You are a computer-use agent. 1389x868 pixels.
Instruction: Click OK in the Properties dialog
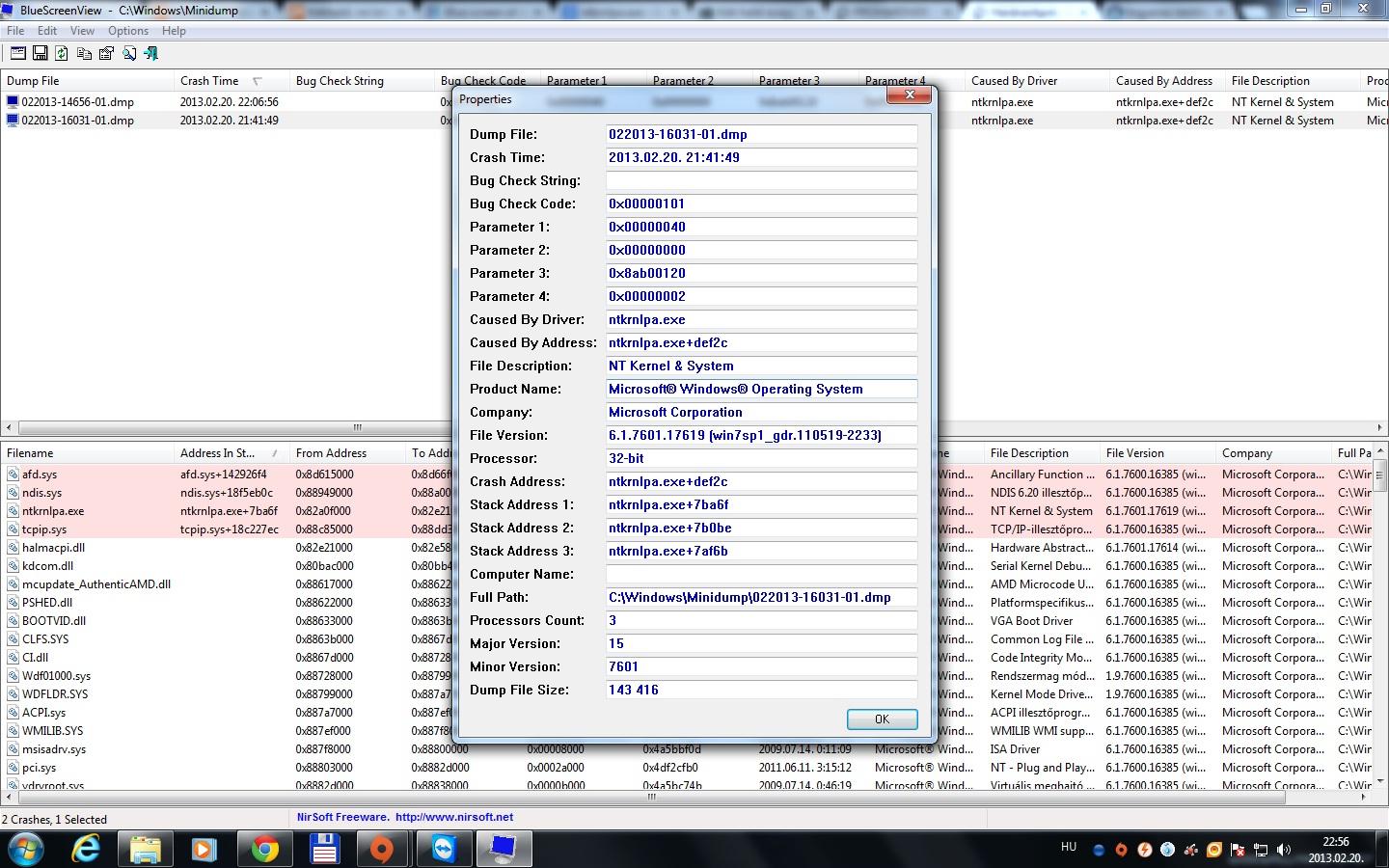click(882, 719)
